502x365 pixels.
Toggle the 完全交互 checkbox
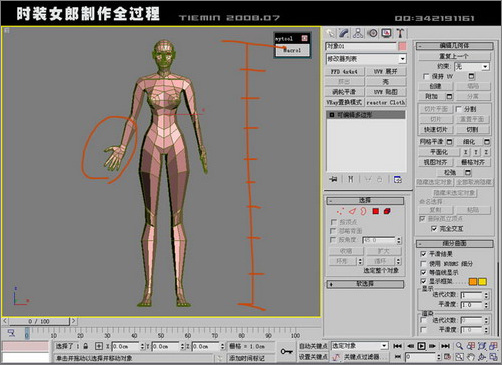434,229
